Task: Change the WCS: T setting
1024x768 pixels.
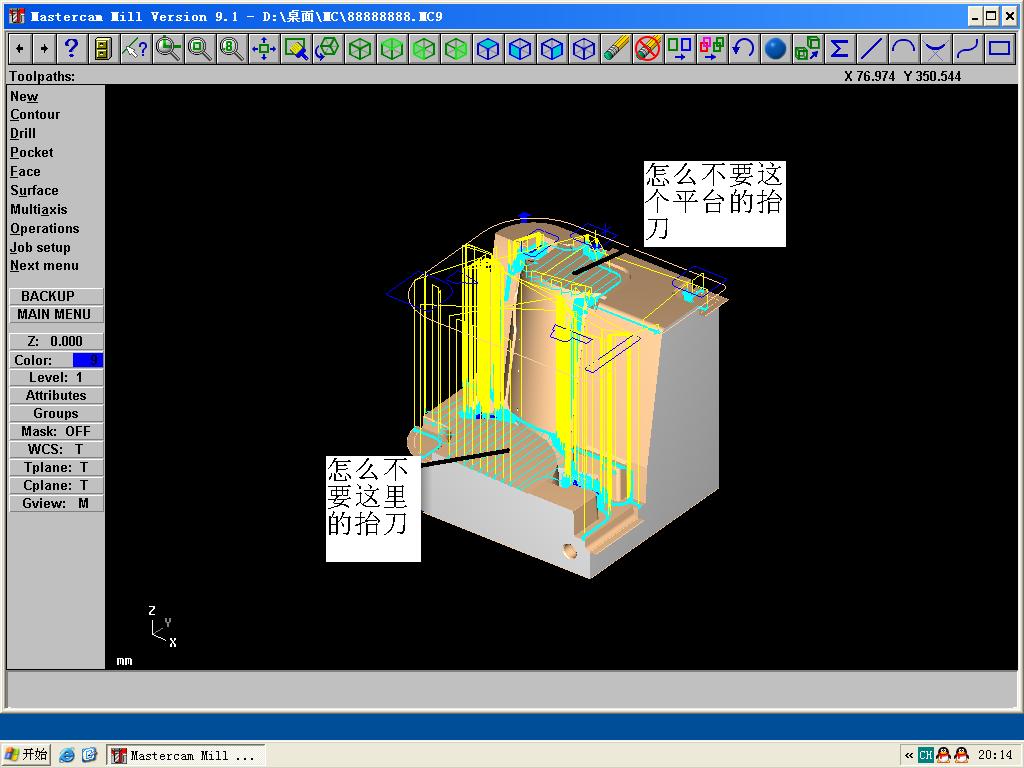Action: point(56,449)
